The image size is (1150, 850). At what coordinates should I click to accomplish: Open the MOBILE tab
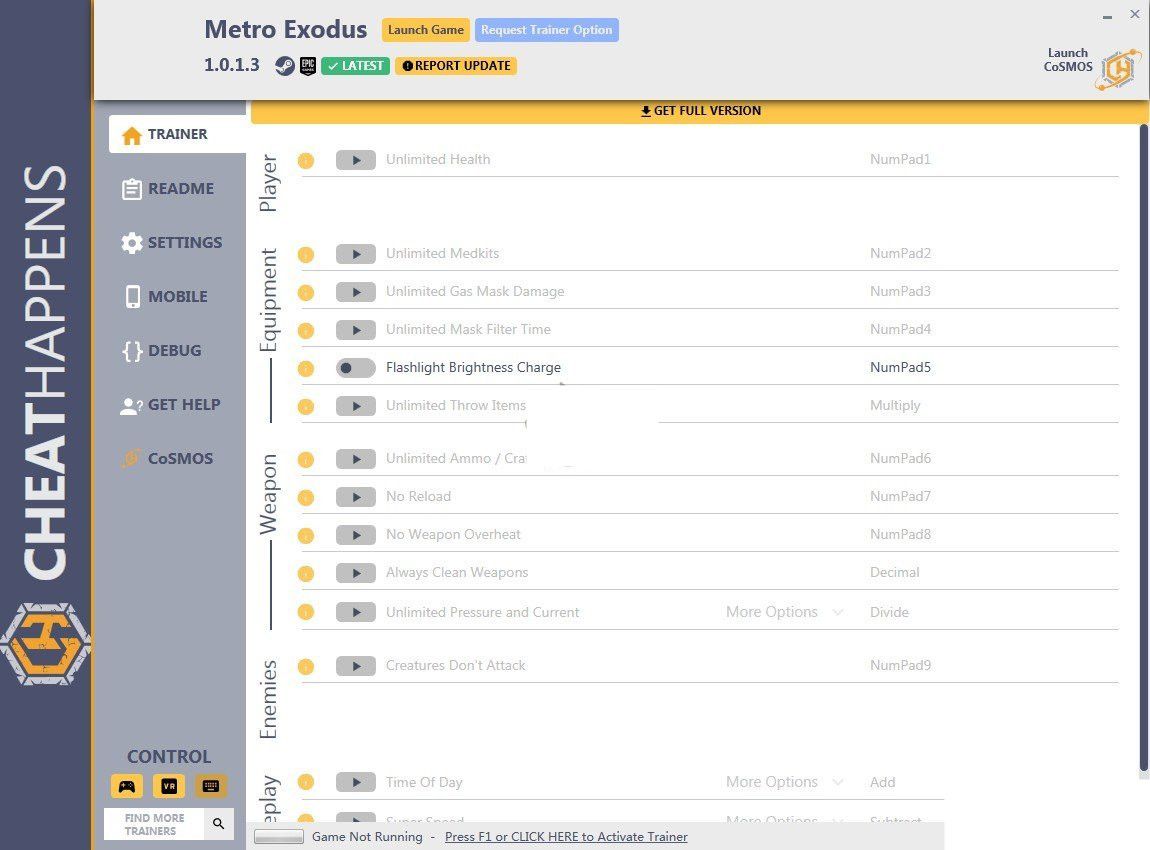[x=166, y=297]
